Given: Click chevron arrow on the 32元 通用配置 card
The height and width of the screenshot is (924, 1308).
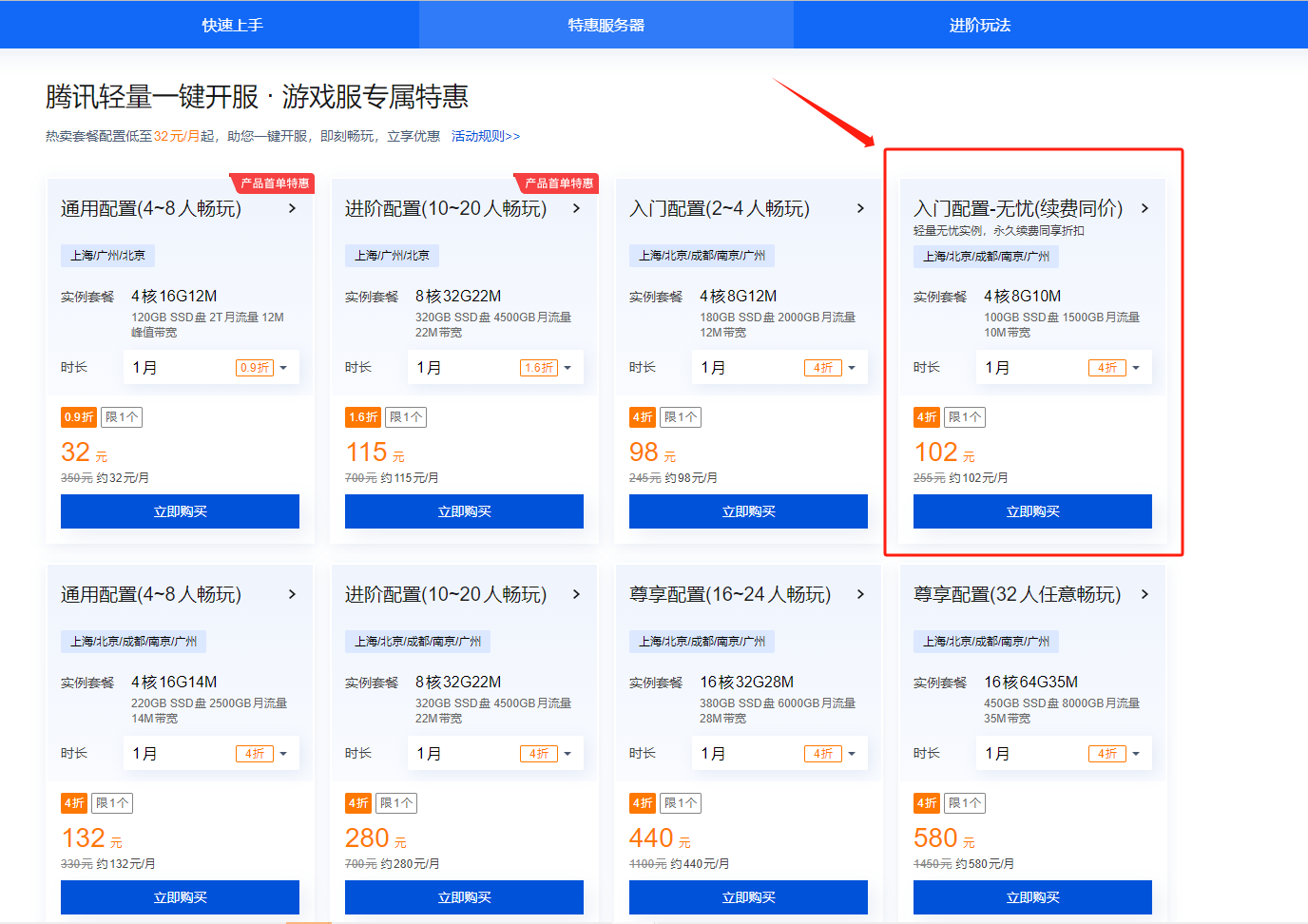Looking at the screenshot, I should pyautogui.click(x=292, y=208).
